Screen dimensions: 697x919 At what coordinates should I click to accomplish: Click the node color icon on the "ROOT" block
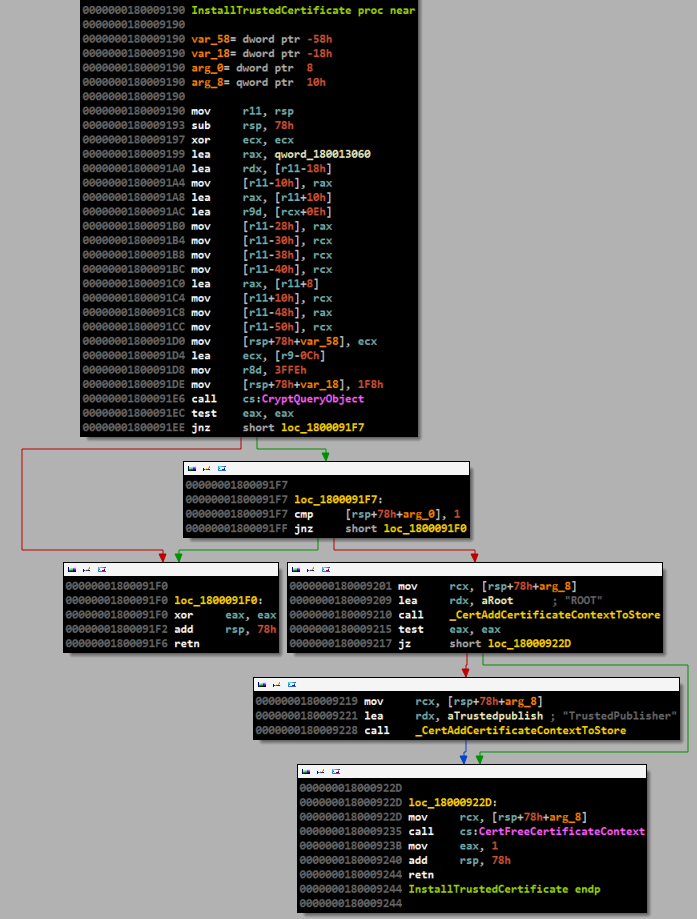pos(295,568)
